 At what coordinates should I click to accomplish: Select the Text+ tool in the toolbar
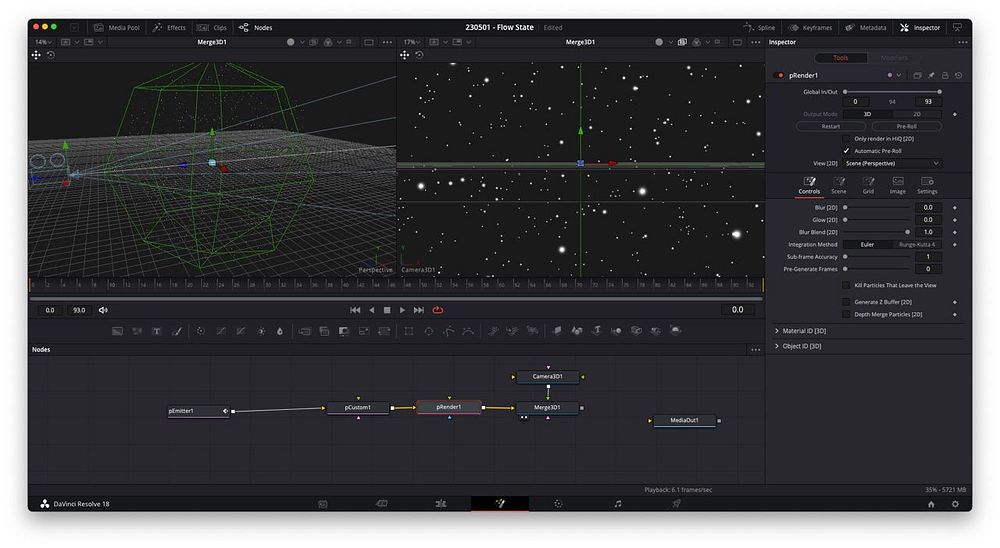coord(157,331)
